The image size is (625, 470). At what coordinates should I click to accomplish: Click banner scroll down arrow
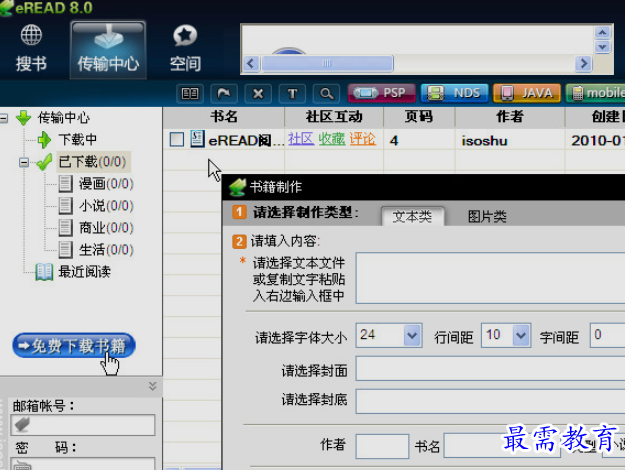pos(602,47)
